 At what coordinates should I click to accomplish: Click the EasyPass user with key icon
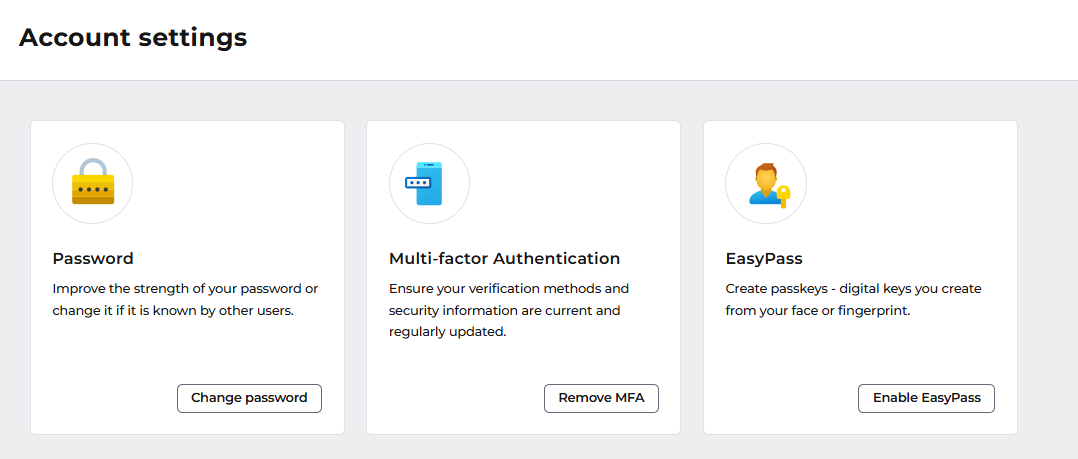pos(766,183)
